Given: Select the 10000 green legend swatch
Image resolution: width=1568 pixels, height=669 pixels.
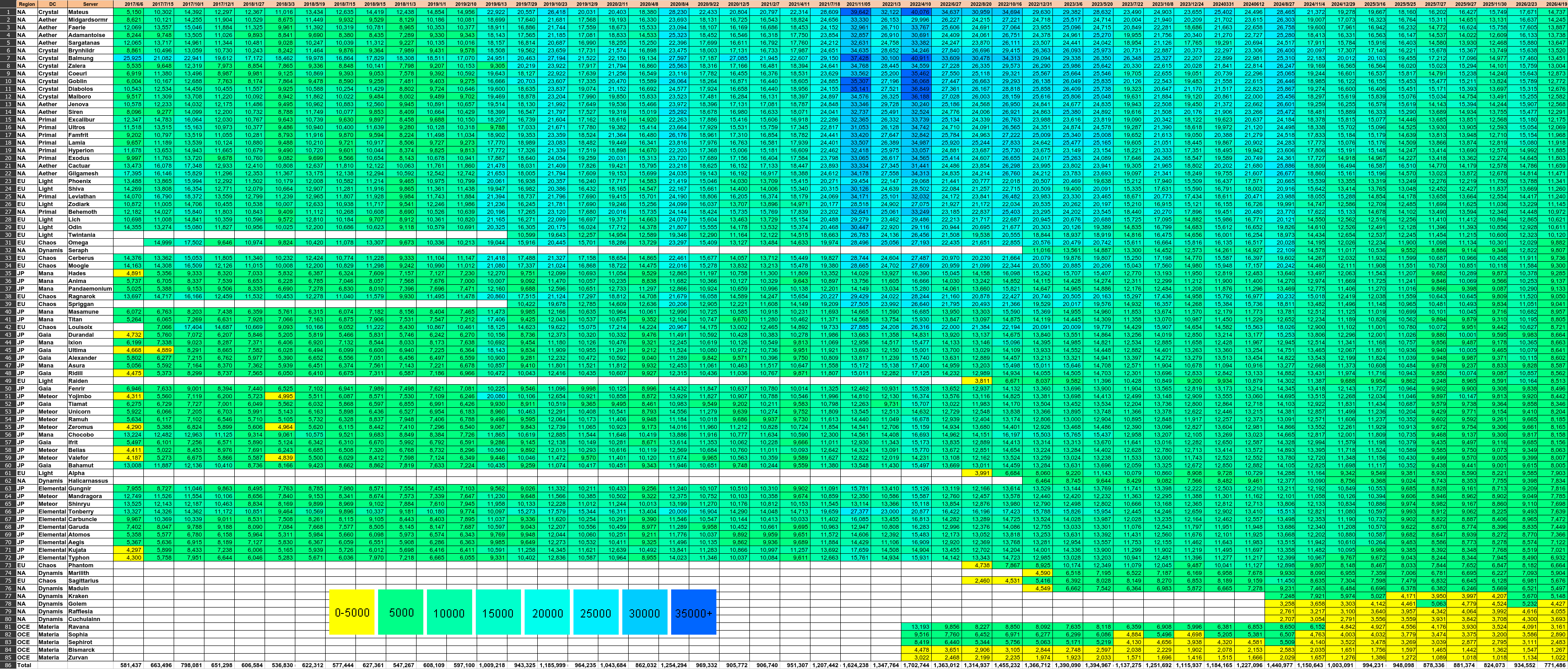Looking at the screenshot, I should (x=449, y=612).
